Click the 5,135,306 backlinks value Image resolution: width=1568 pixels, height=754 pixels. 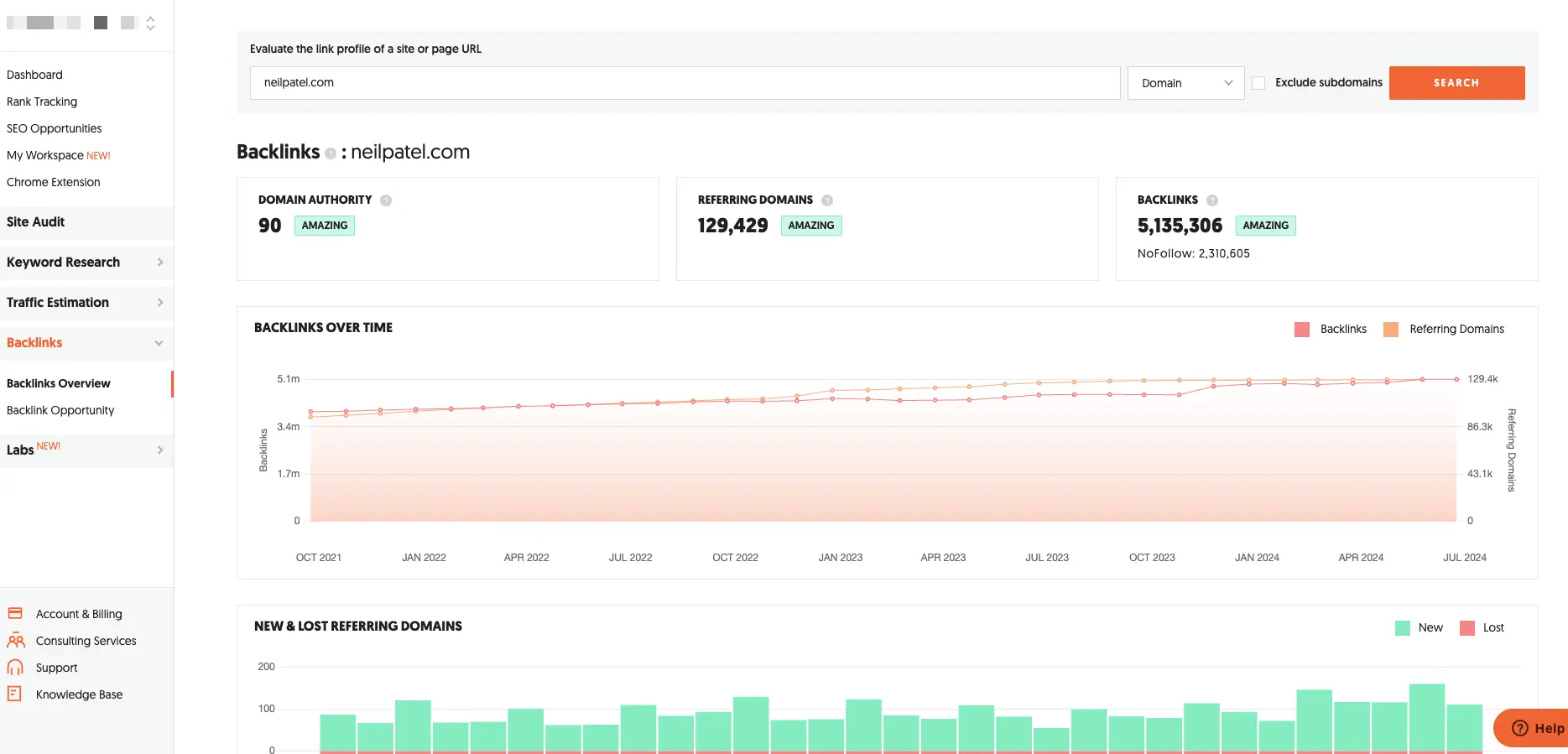point(1180,226)
